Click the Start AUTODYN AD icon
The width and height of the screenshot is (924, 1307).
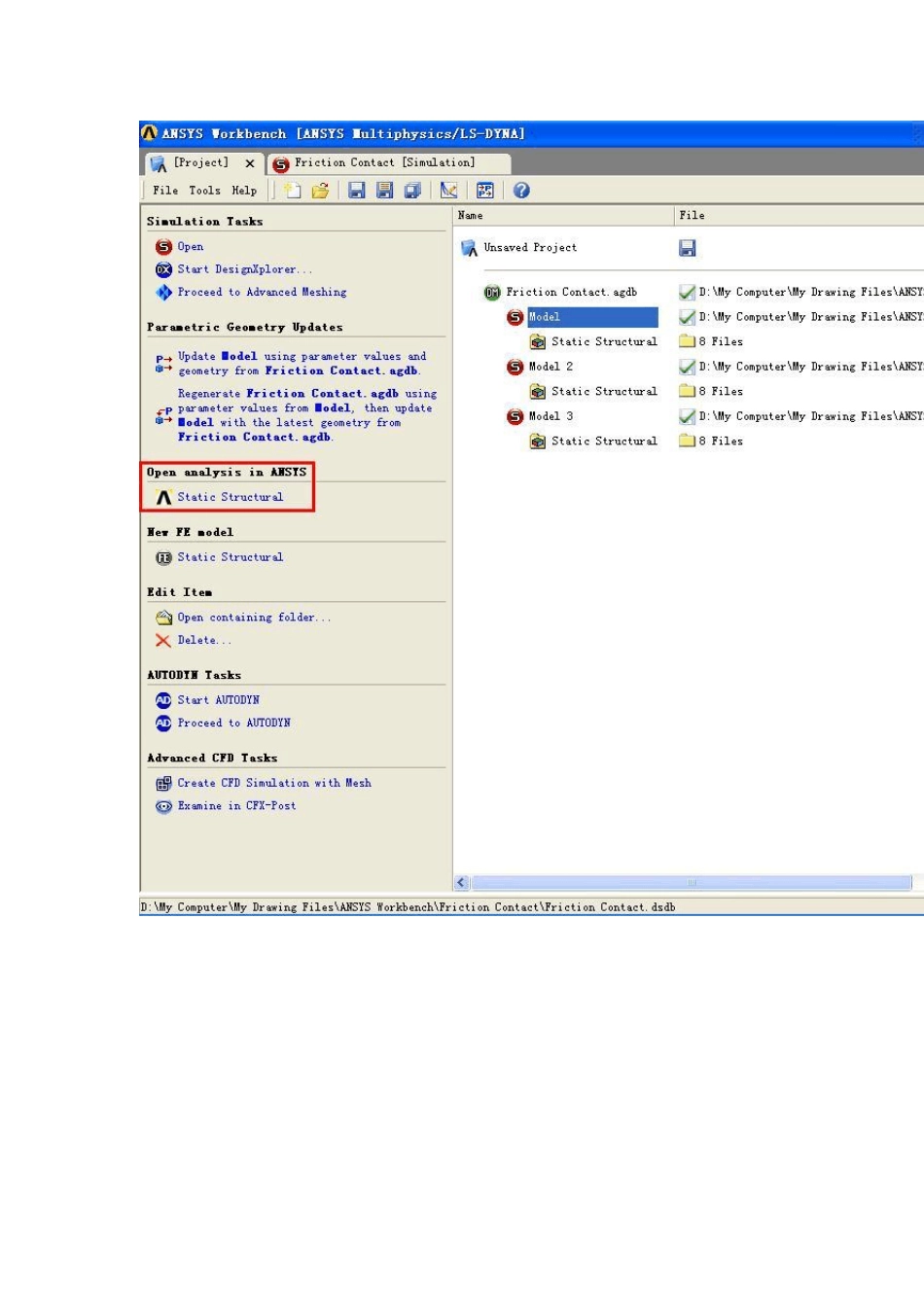tap(163, 700)
